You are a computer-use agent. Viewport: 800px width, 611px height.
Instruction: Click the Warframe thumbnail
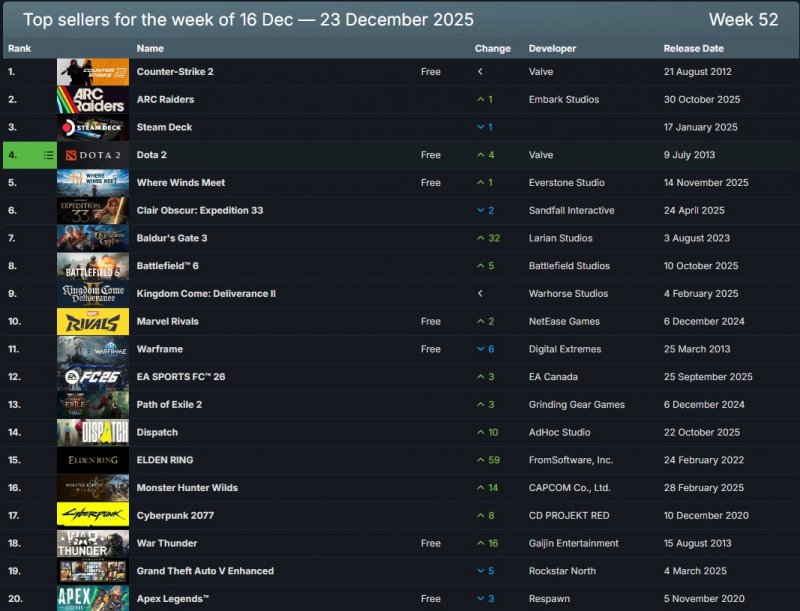[x=93, y=349]
